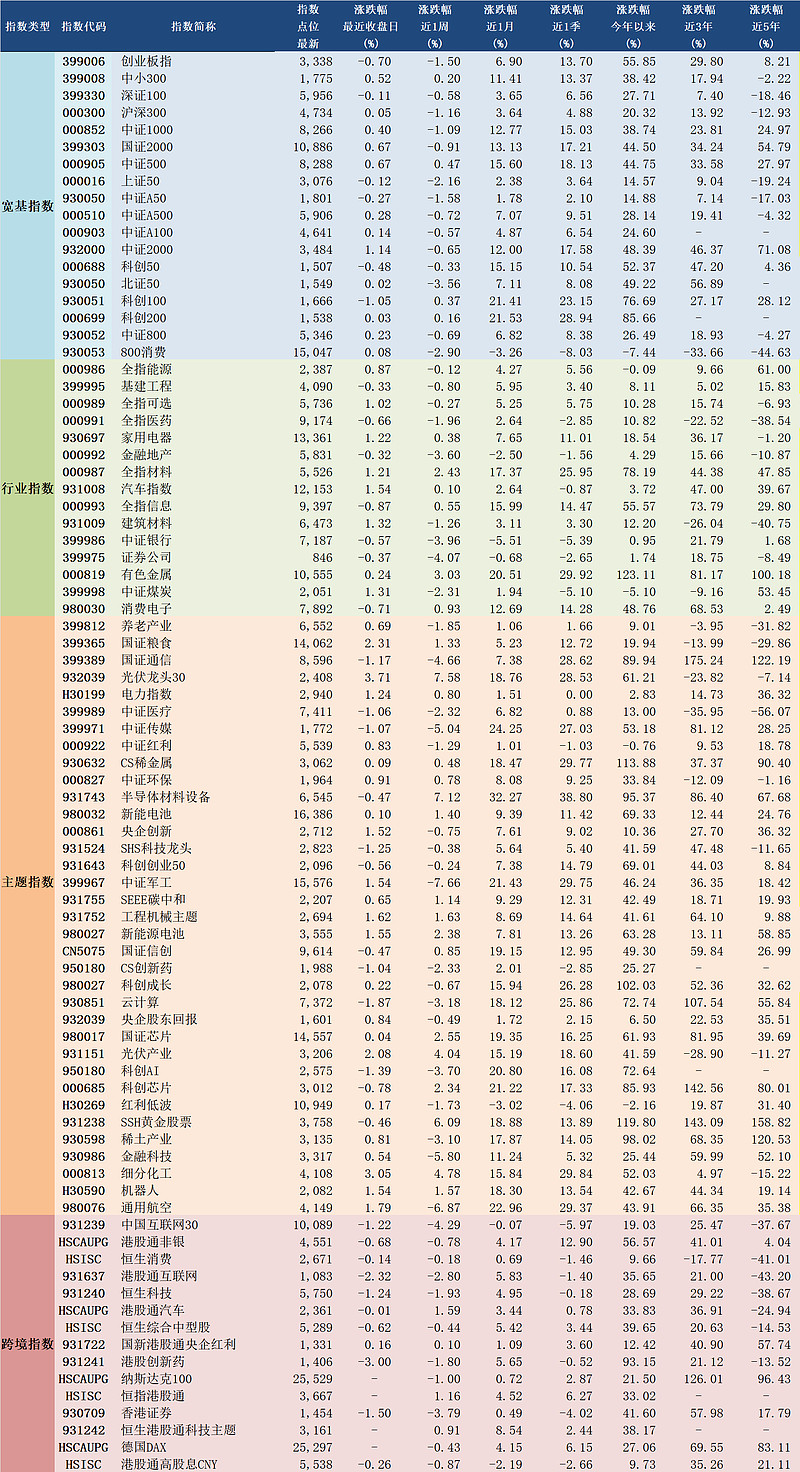The image size is (800, 1472).
Task: Click the 近5年 change column header
Action: (x=766, y=26)
